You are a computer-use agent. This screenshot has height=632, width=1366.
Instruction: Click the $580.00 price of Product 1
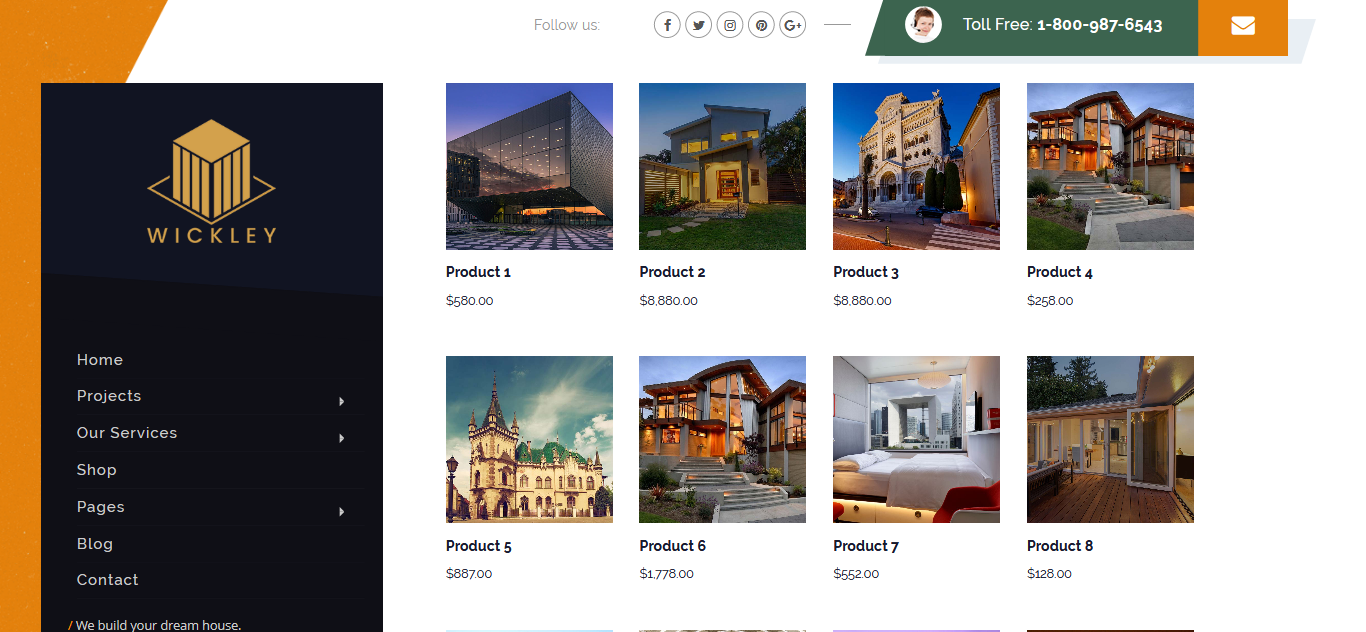[470, 301]
